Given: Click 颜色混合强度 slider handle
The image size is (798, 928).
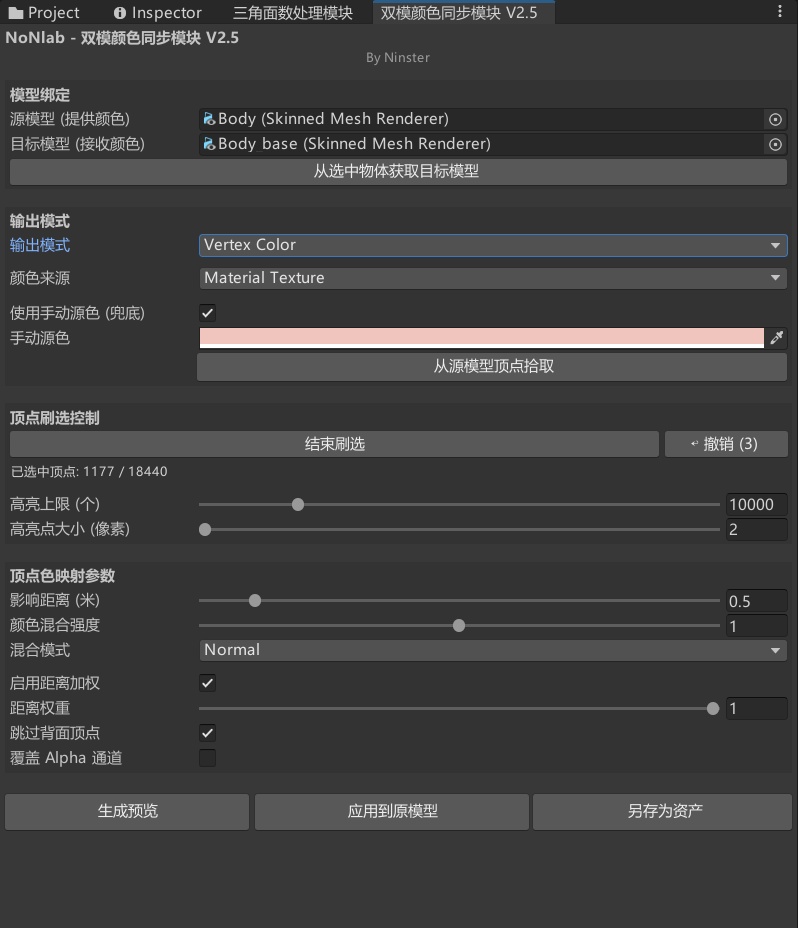Looking at the screenshot, I should pos(459,626).
